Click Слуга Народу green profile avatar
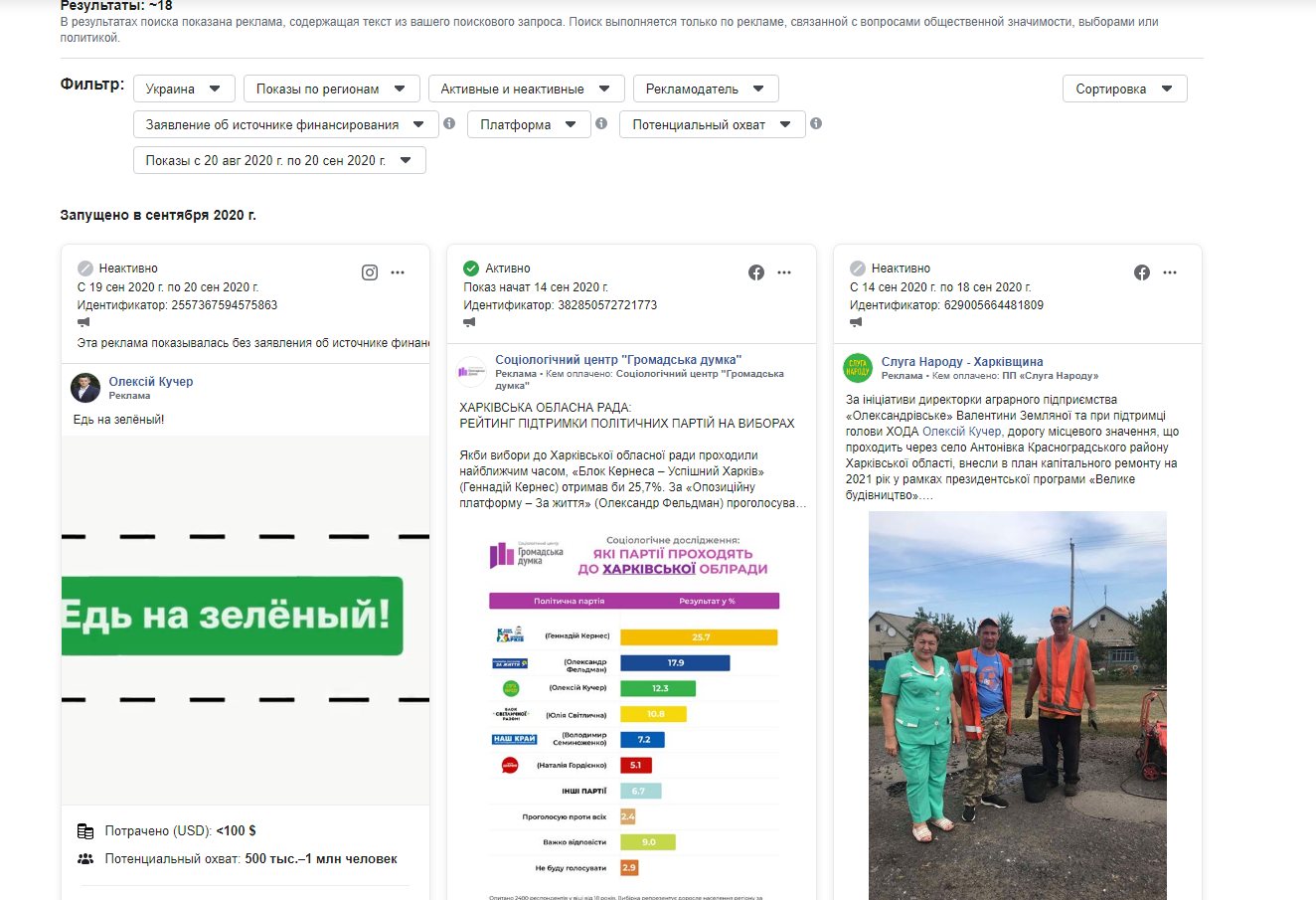 (857, 368)
